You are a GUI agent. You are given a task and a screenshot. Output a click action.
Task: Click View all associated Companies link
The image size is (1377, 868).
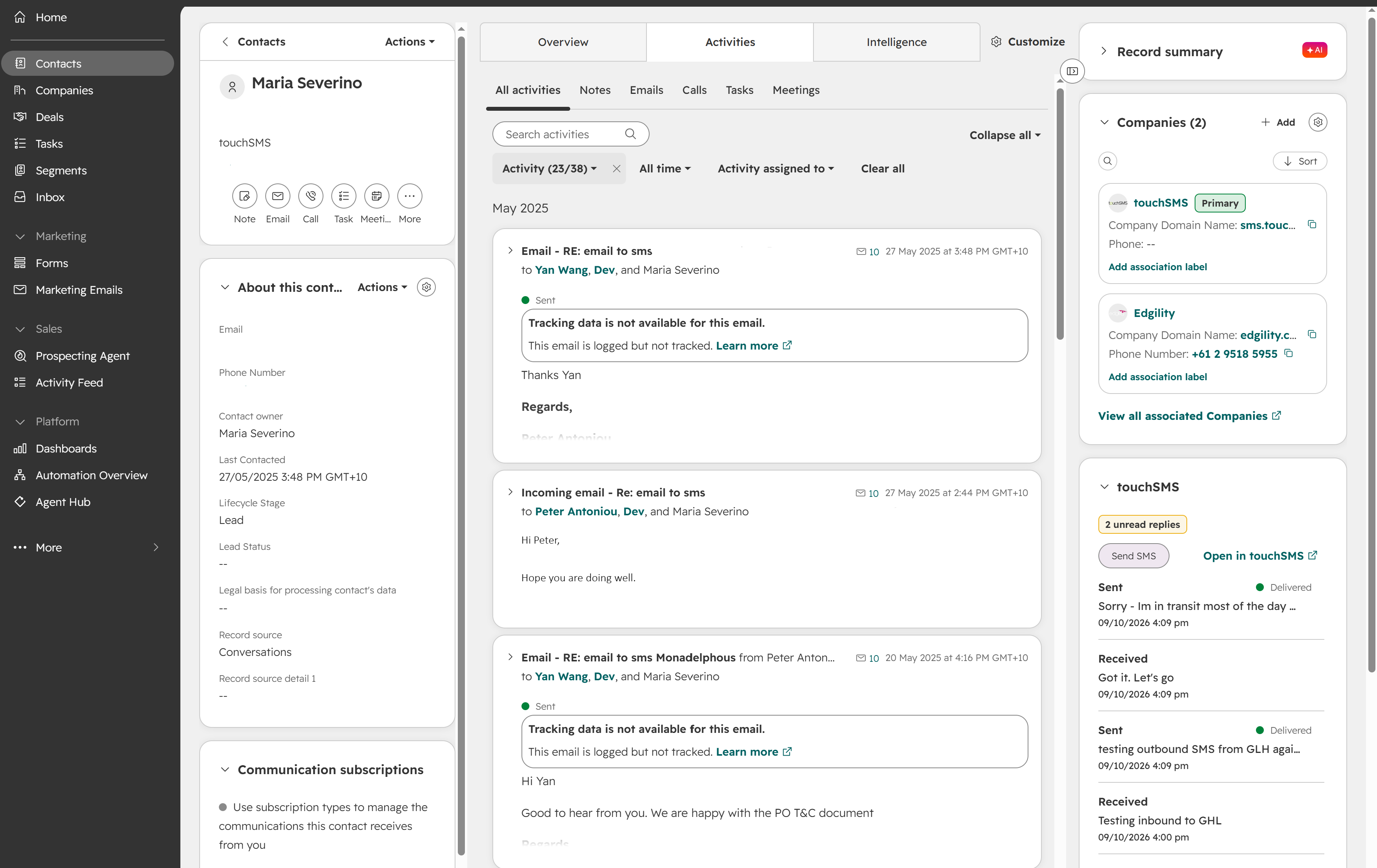coord(1190,416)
